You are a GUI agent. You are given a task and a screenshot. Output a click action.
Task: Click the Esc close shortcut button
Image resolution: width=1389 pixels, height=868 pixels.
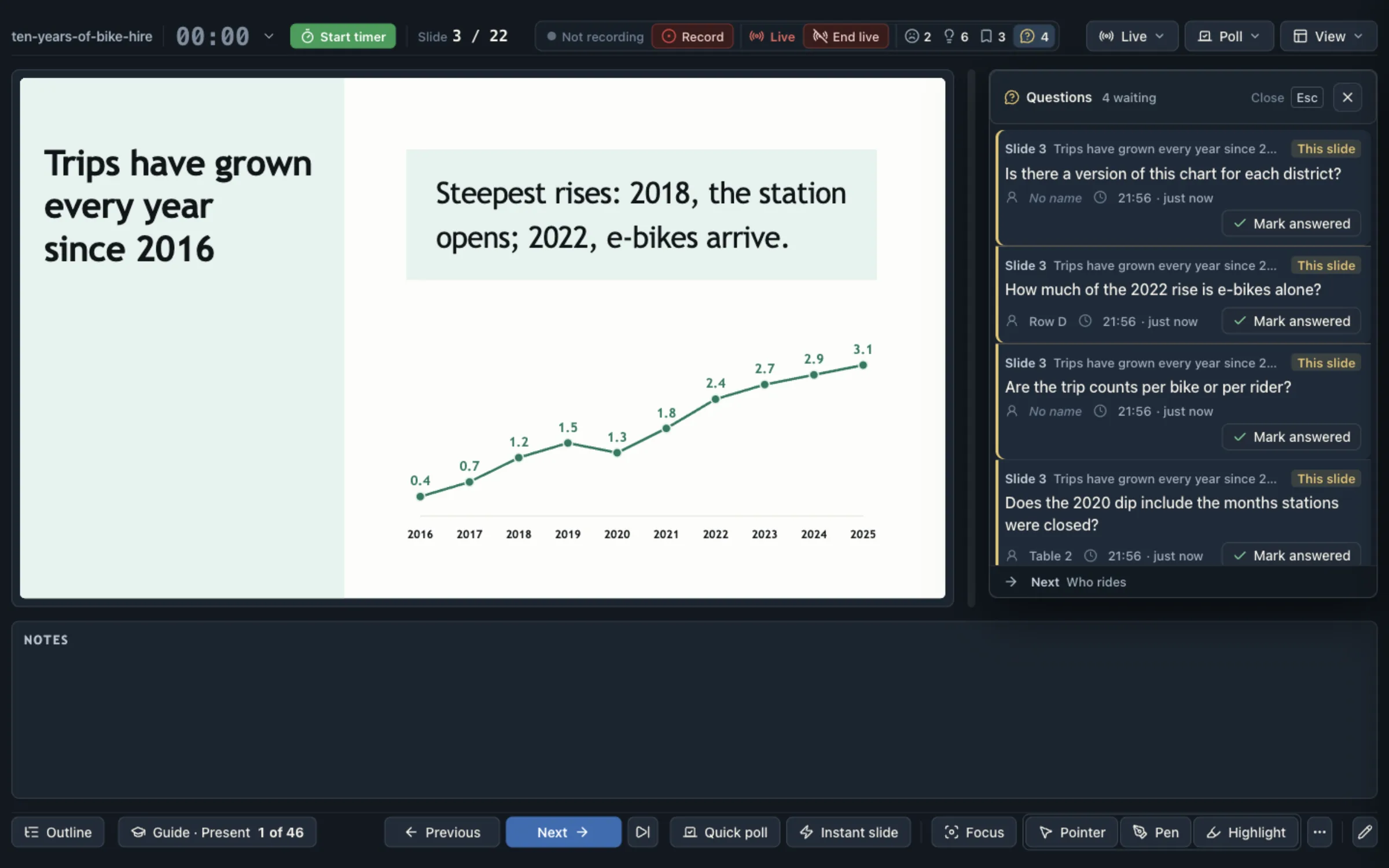coord(1307,97)
